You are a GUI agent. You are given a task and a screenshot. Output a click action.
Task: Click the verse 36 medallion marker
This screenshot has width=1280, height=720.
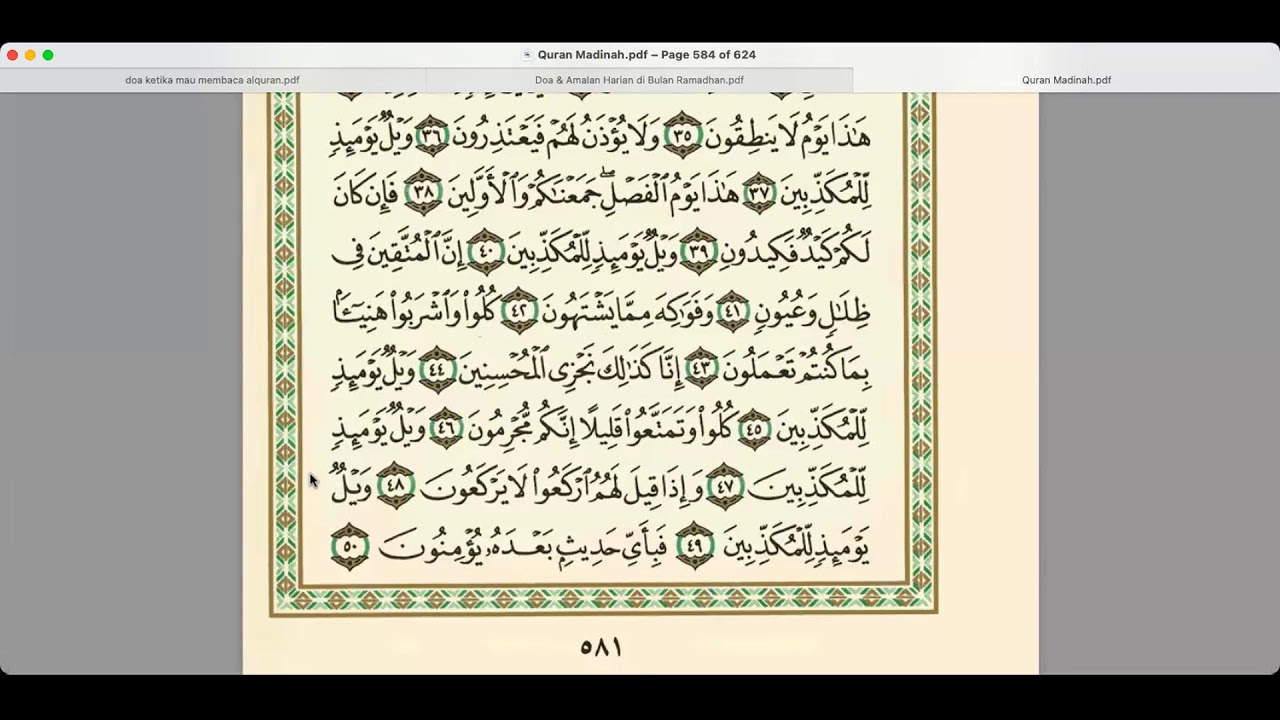pos(431,135)
